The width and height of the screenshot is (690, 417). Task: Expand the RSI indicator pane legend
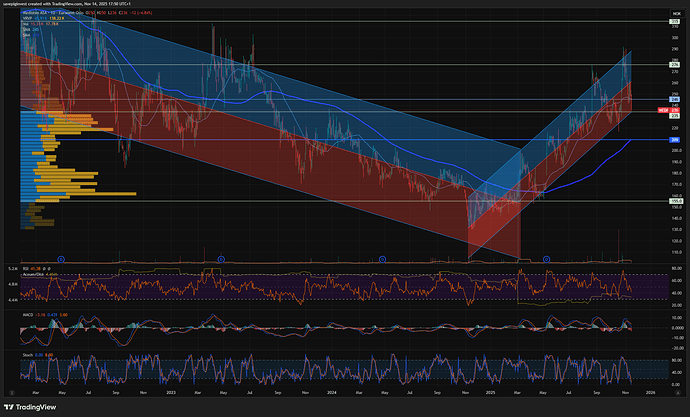tap(27, 269)
